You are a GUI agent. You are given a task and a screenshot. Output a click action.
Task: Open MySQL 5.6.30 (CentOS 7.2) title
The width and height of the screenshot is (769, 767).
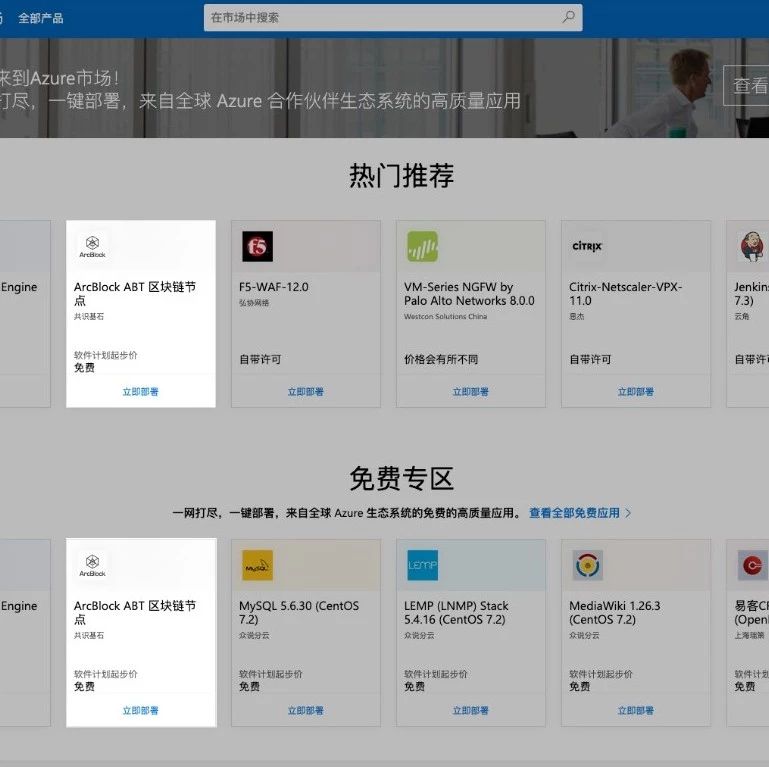(299, 613)
